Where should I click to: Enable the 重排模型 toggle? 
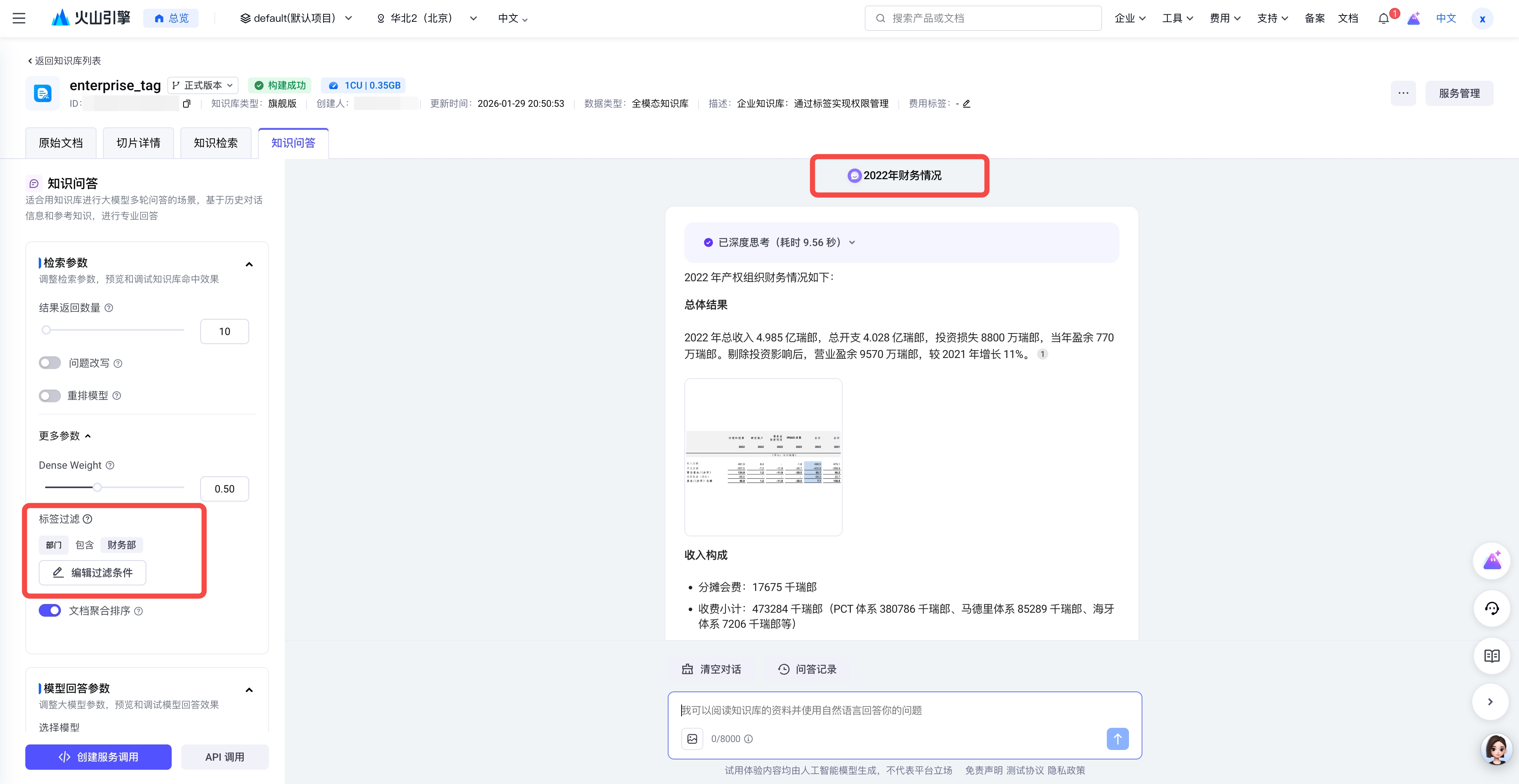[x=50, y=396]
